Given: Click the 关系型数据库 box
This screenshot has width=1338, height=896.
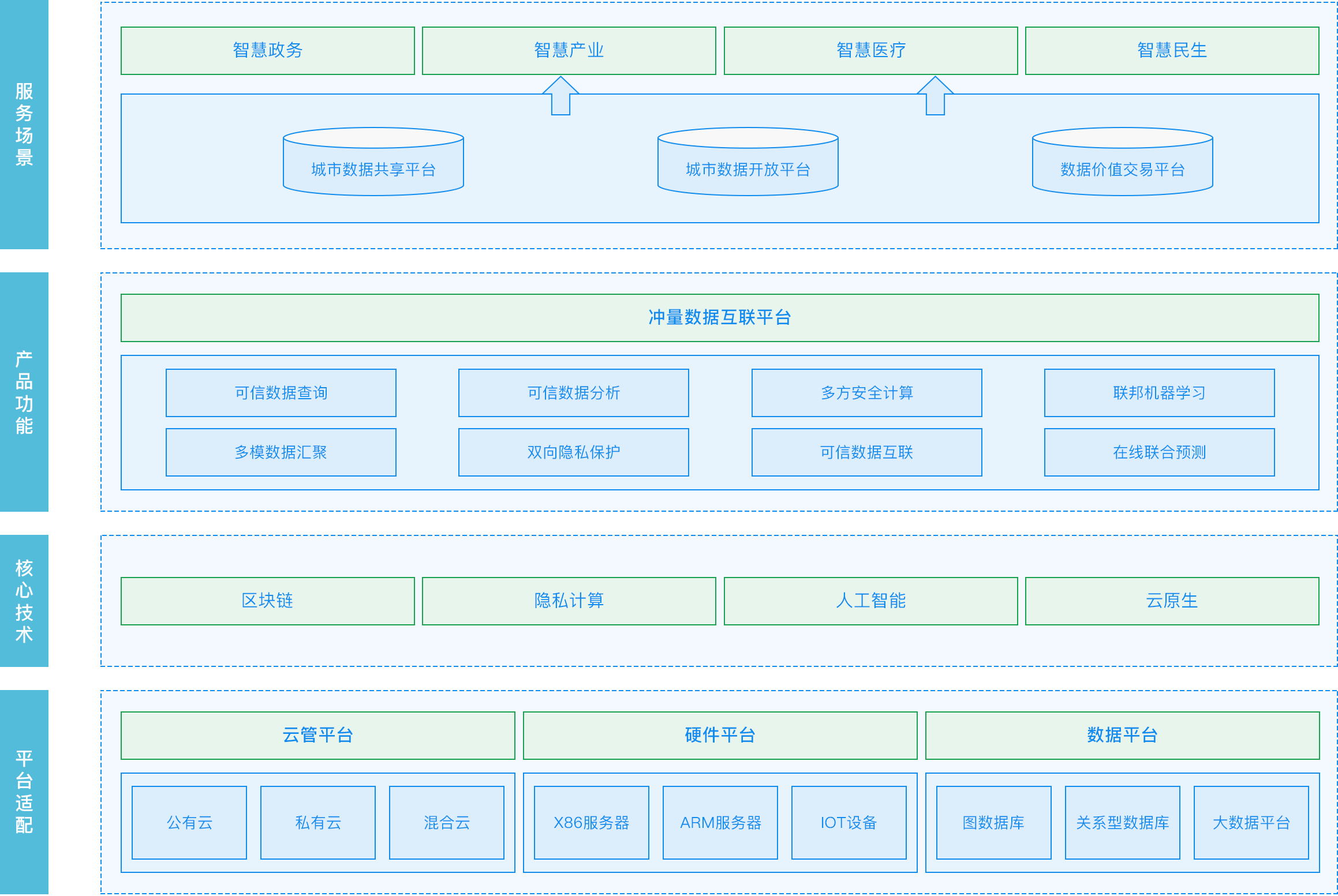Looking at the screenshot, I should click(x=1123, y=823).
